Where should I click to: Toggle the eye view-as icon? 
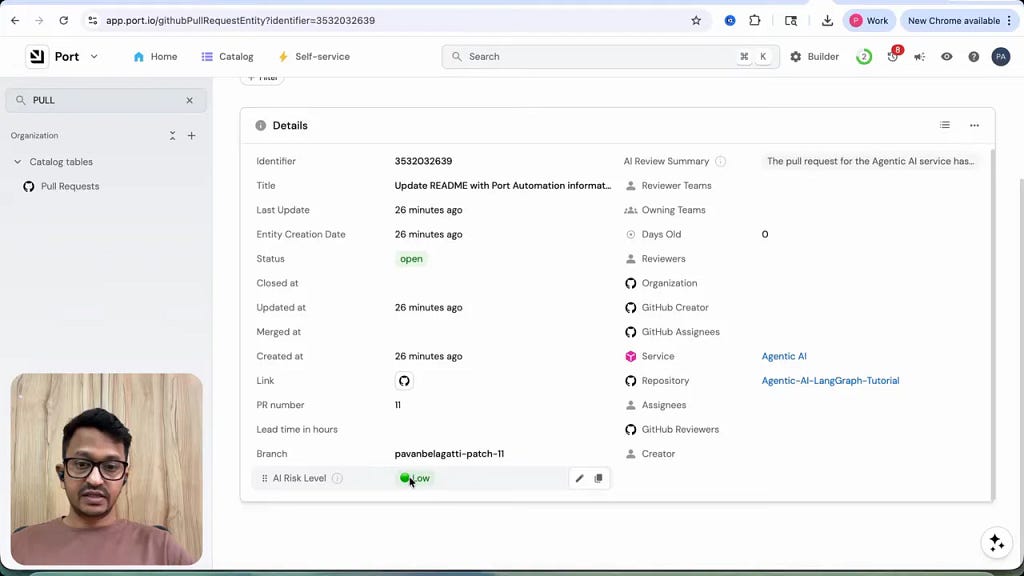point(946,57)
